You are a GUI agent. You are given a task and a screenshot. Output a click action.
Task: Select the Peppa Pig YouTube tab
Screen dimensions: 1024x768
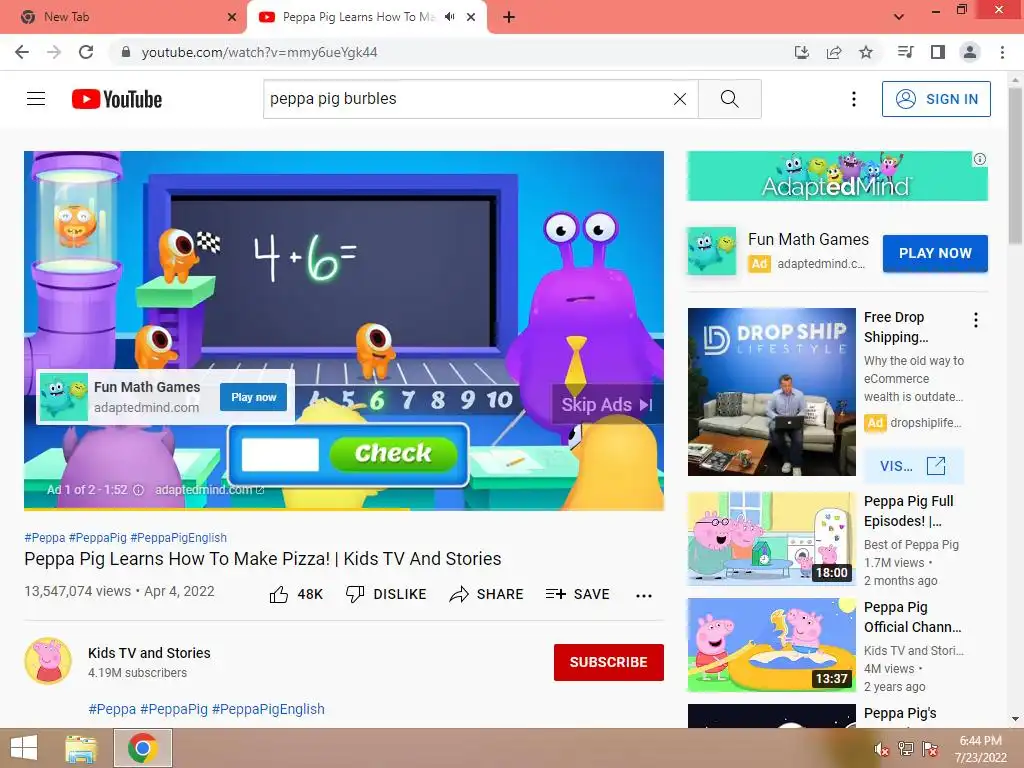pyautogui.click(x=359, y=17)
